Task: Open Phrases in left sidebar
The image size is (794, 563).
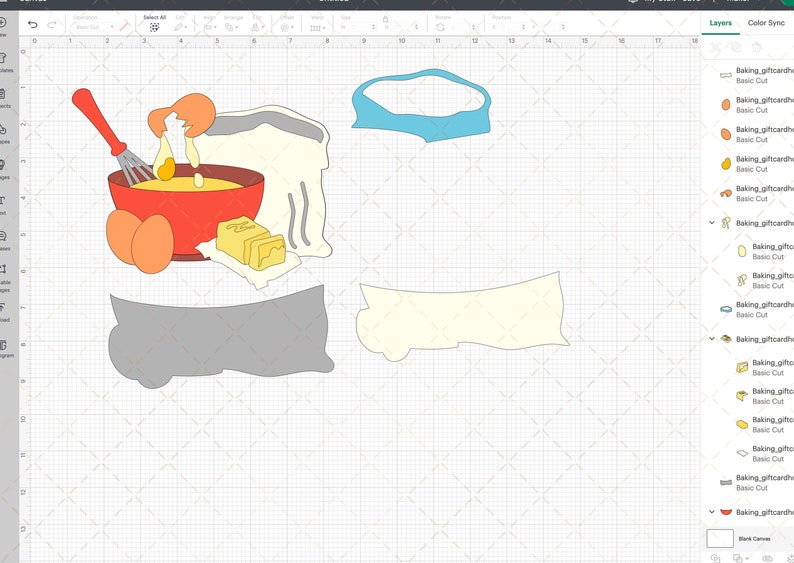Action: 3,241
